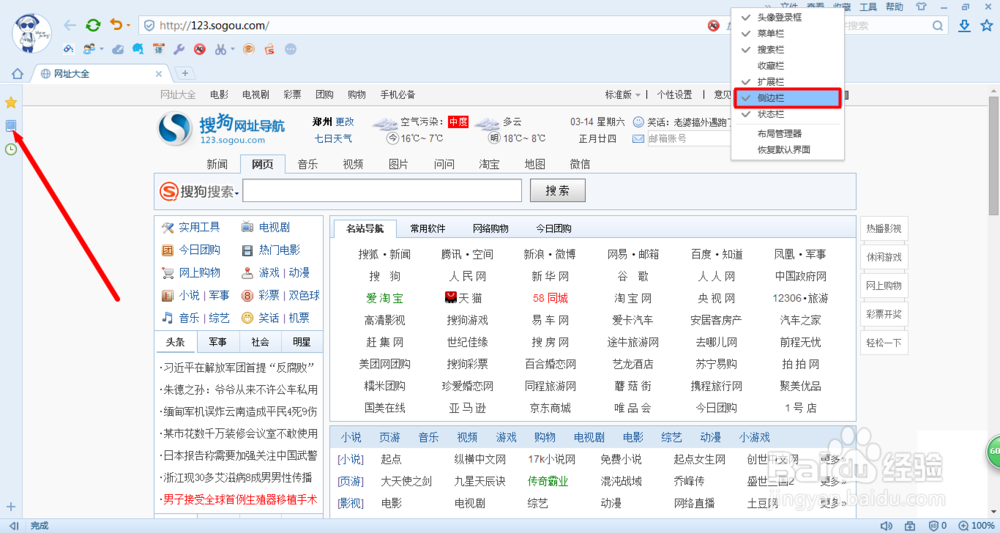Image resolution: width=1000 pixels, height=533 pixels.
Task: Click the security shield in address bar
Action: click(149, 26)
